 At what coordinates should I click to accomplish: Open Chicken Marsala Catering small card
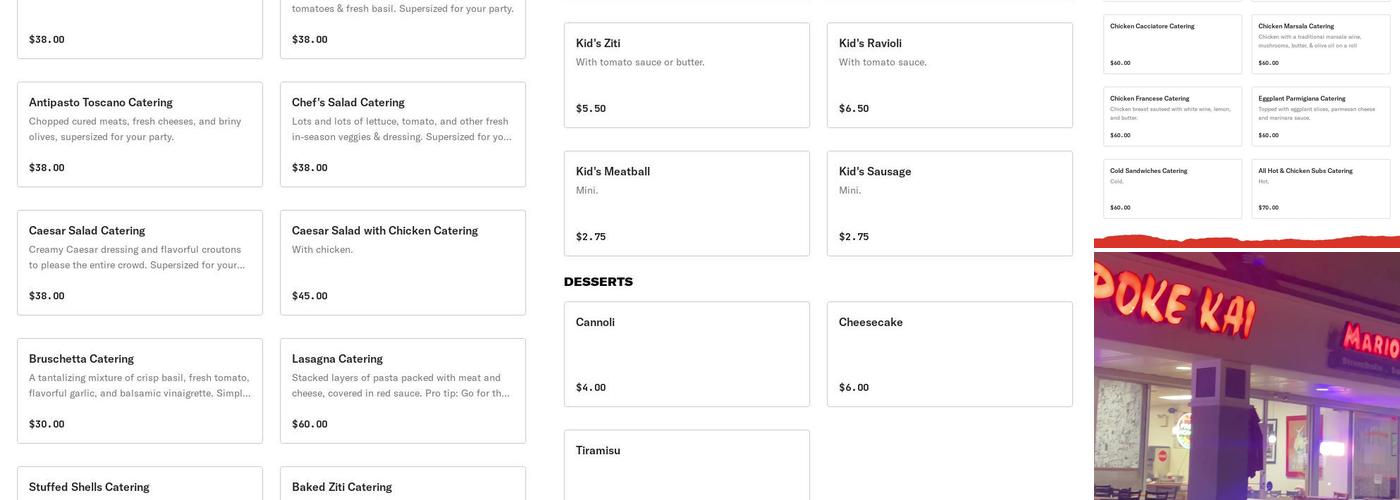pos(1320,44)
